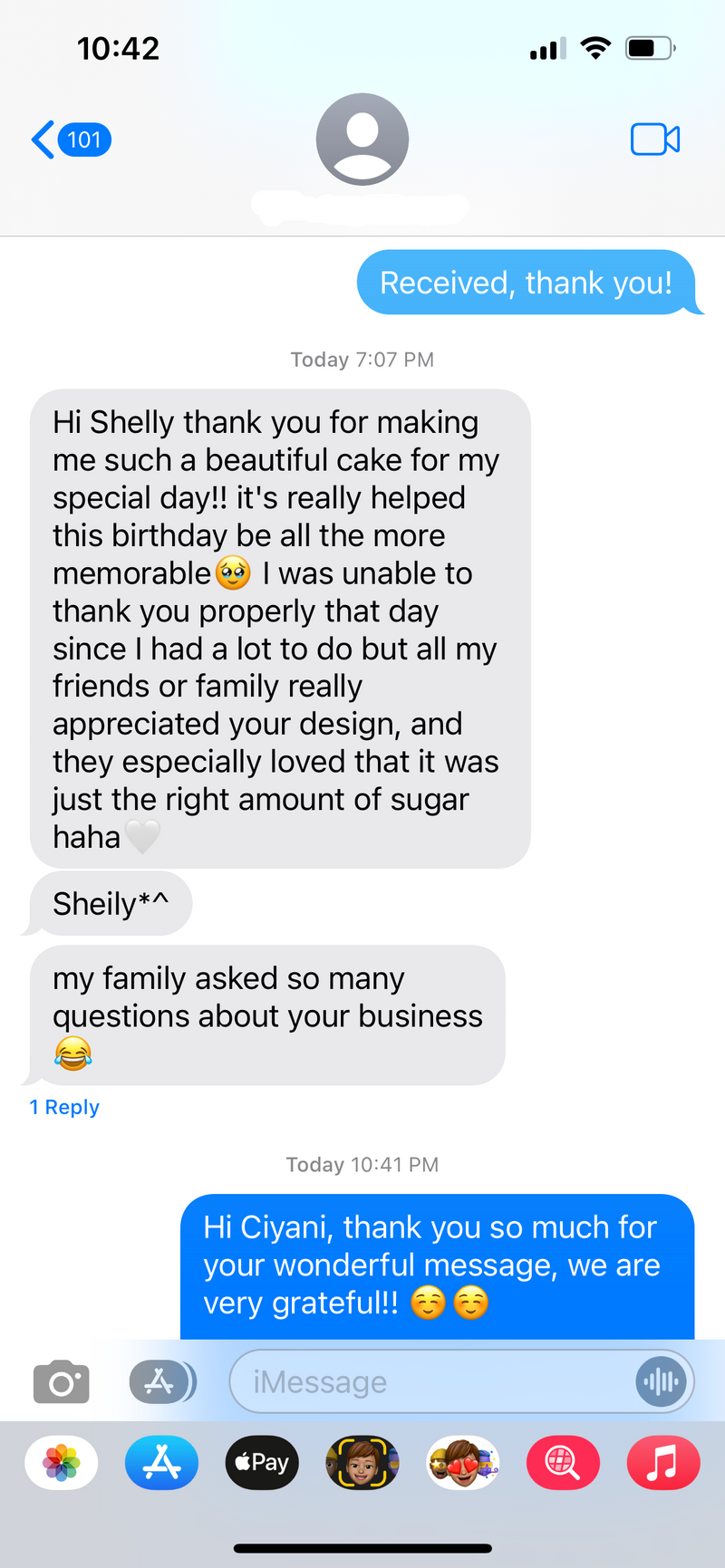Screen dimensions: 725x1568
Task: Record an audio message with waveform icon
Action: click(x=661, y=1382)
